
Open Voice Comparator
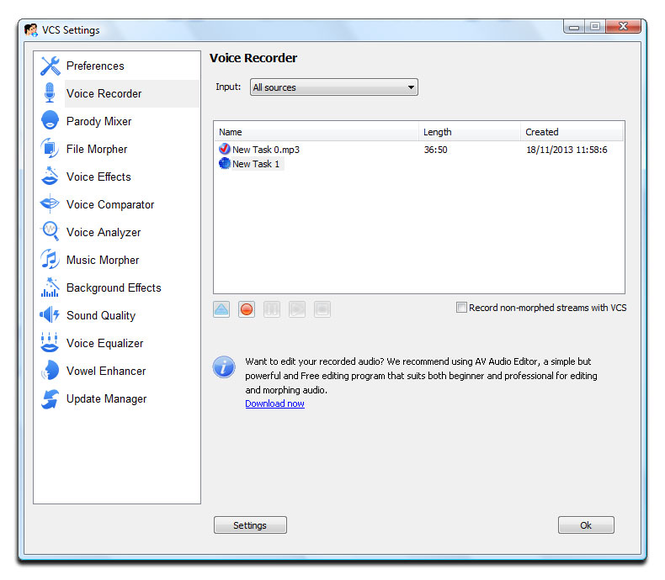pos(110,205)
